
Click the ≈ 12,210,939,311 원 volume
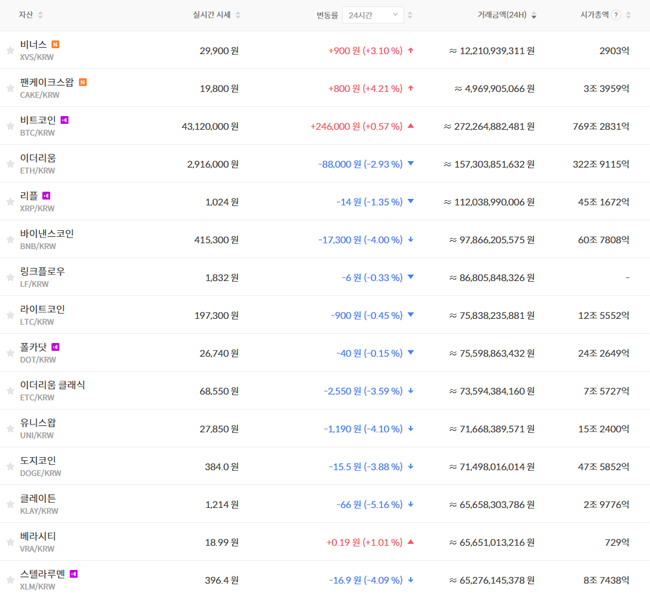point(492,51)
